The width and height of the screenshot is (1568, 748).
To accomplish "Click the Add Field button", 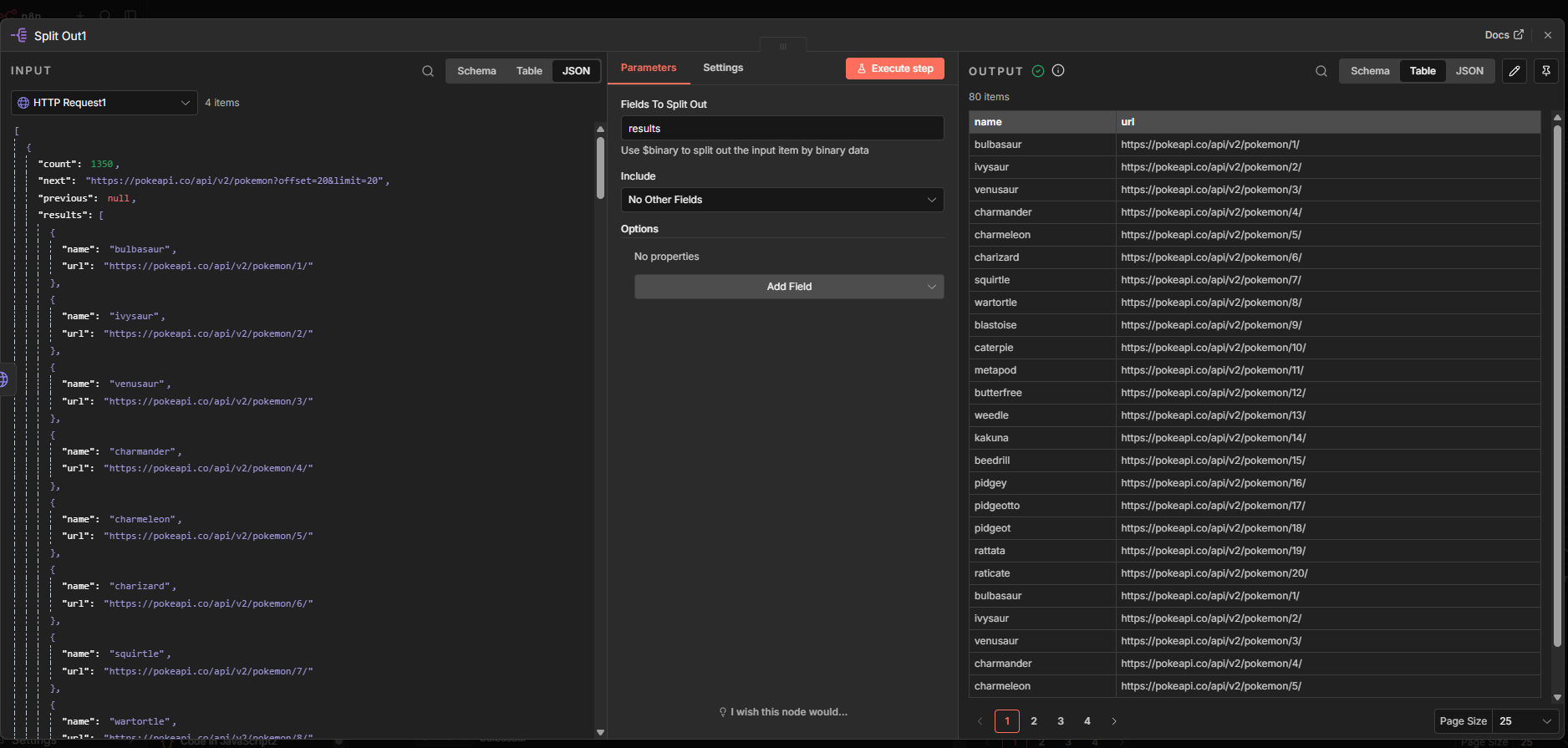I will (788, 287).
